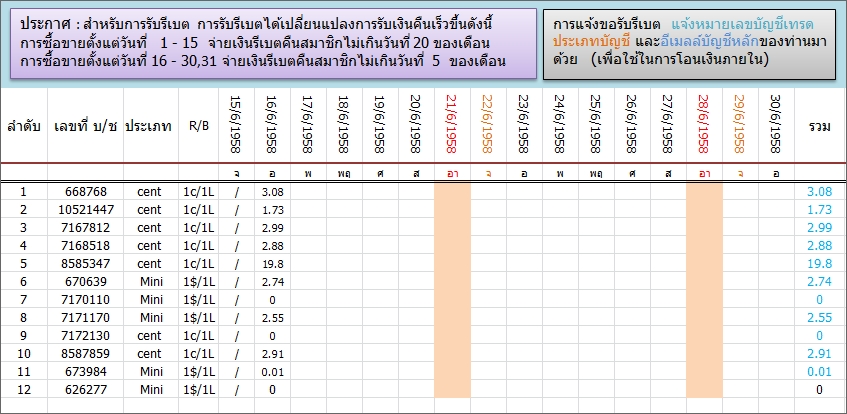Image resolution: width=847 pixels, height=414 pixels.
Task: Select rebate value 0.01 in 16/6 column
Action: click(272, 372)
